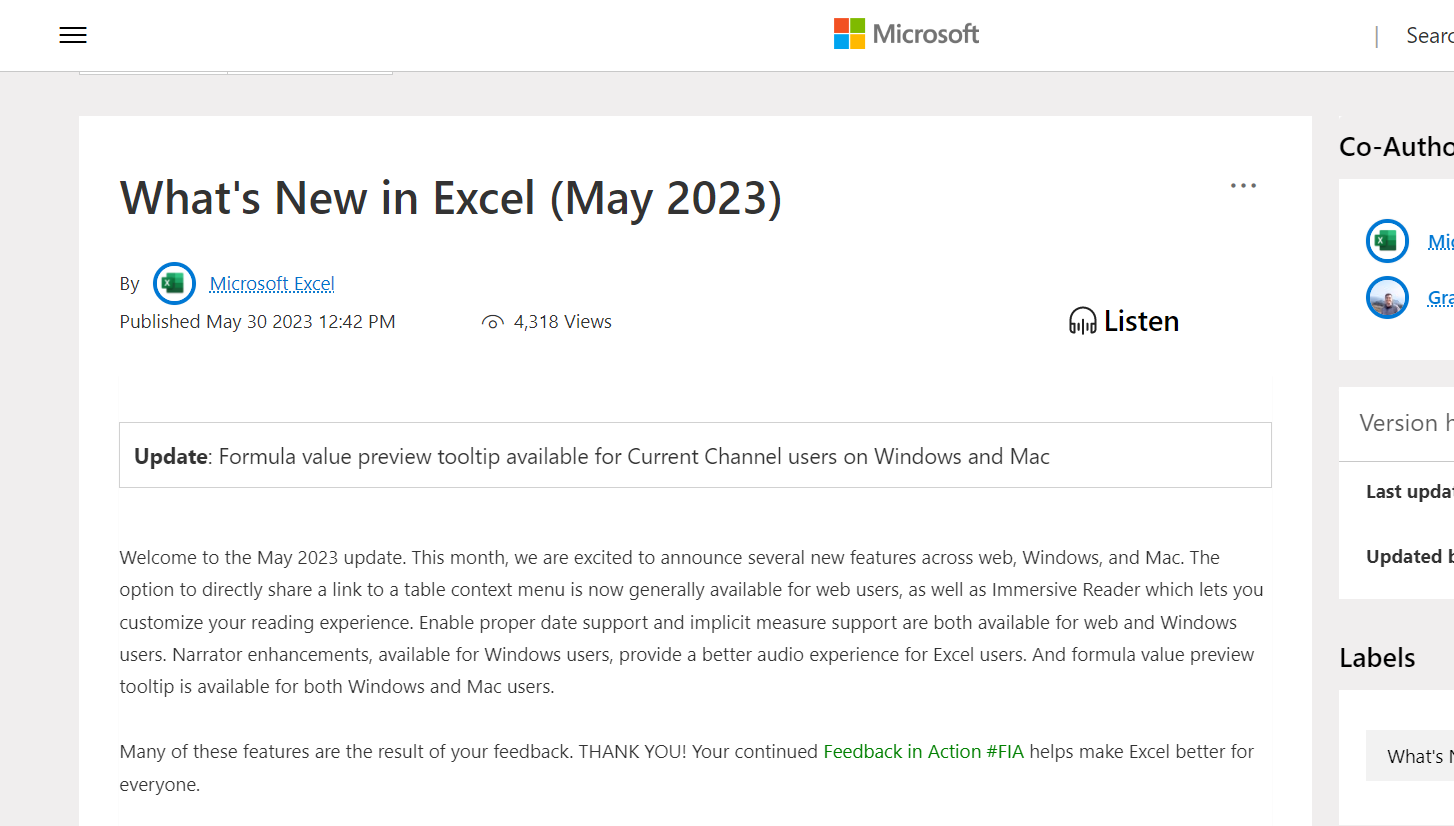Screen dimensions: 1454x826
Task: Open the Microsoft Excel author profile link
Action: click(271, 283)
